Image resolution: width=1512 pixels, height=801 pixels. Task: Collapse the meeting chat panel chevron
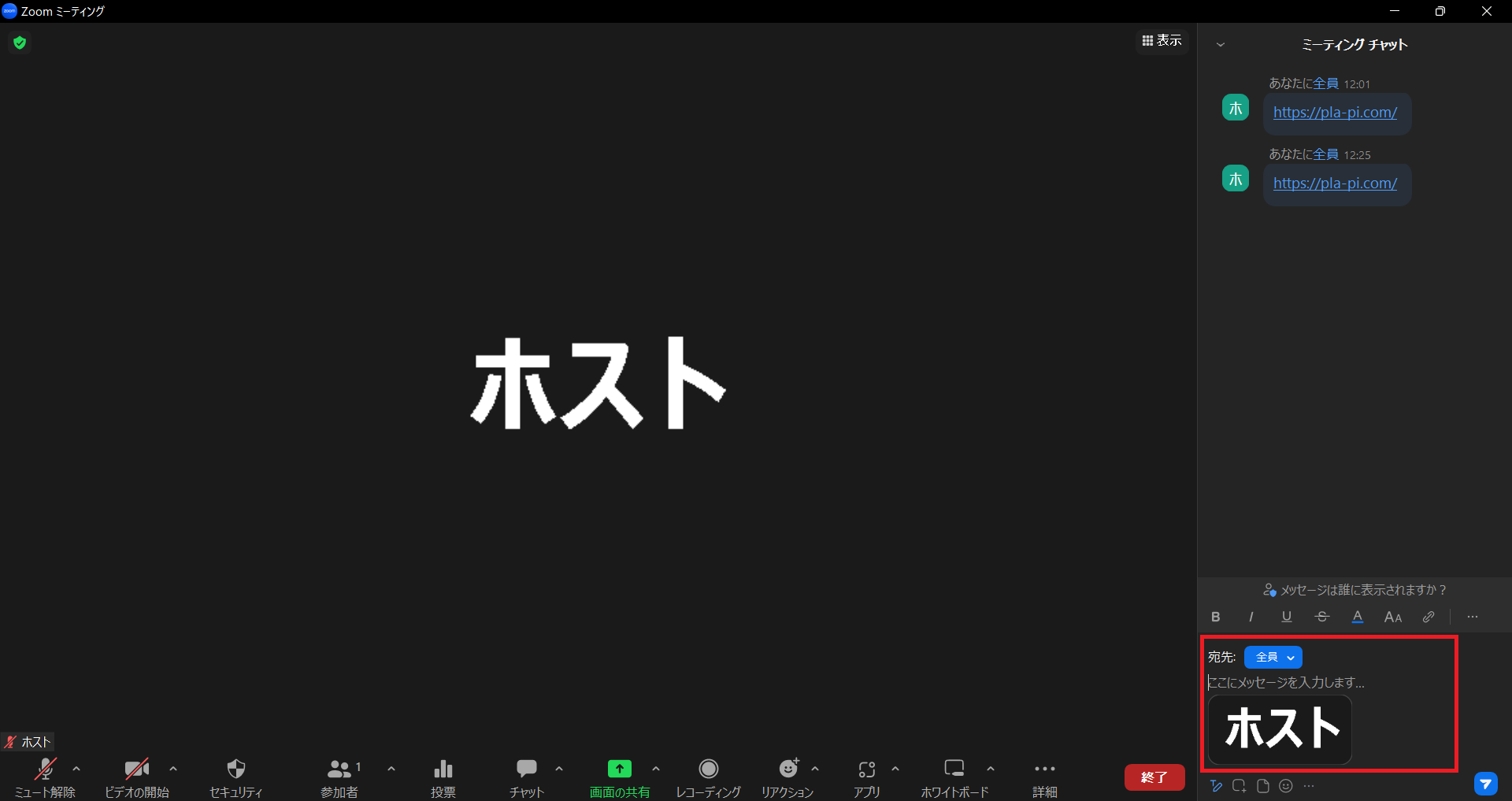[x=1221, y=45]
